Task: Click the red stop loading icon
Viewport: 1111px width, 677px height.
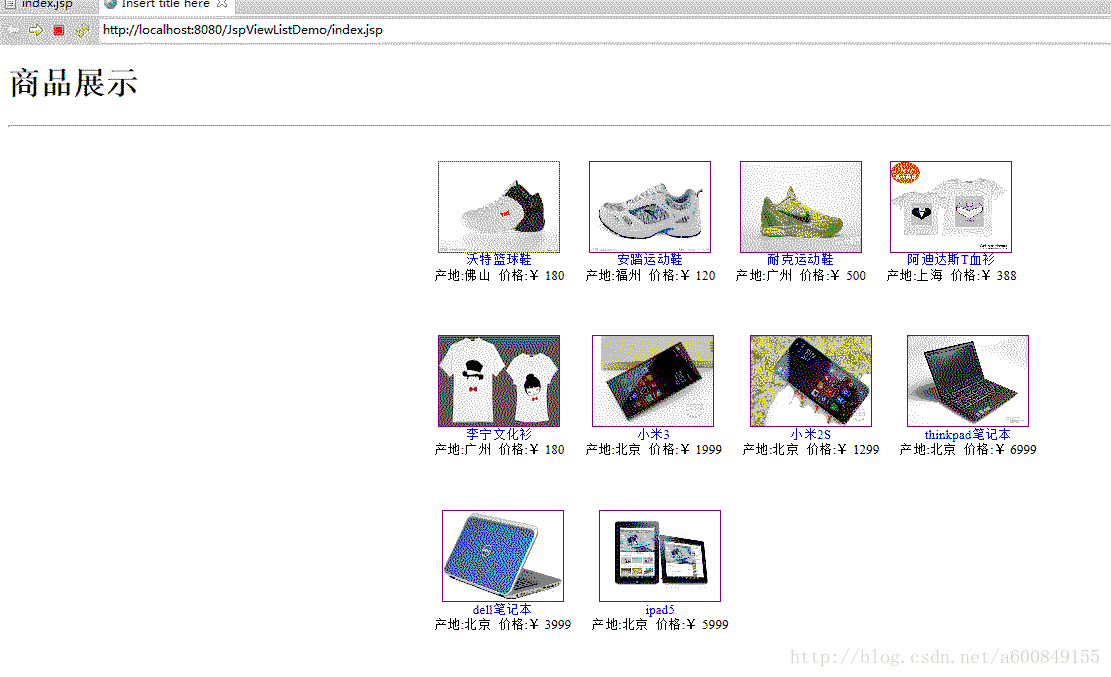Action: pyautogui.click(x=59, y=30)
